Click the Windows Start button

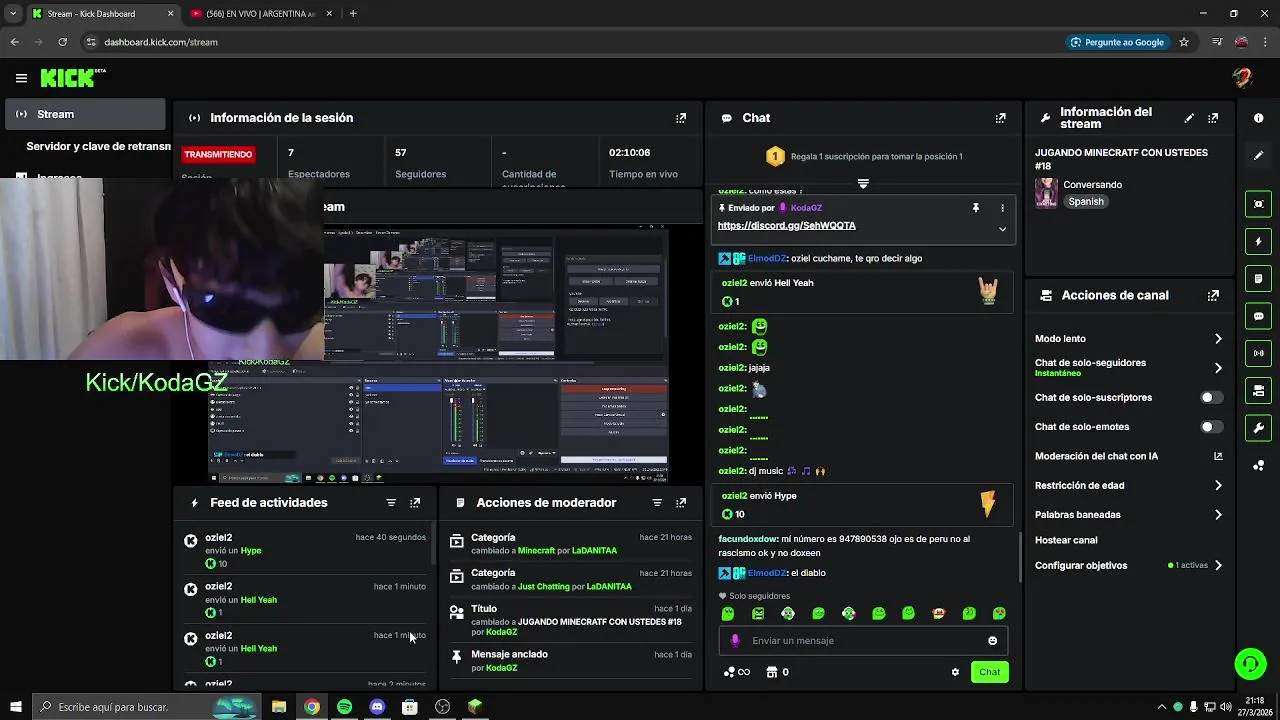14,707
